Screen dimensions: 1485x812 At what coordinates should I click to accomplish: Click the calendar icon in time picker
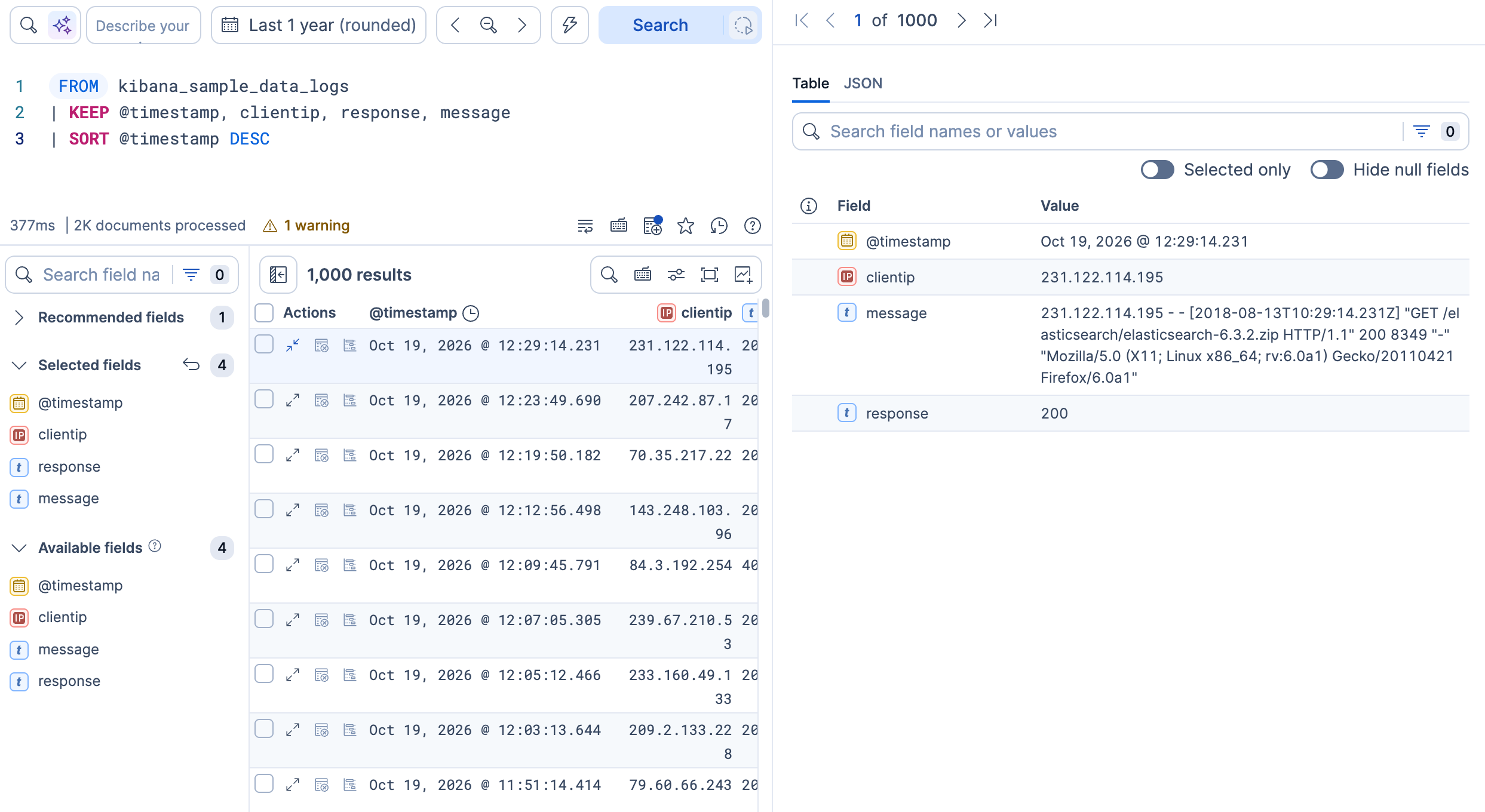coord(230,25)
